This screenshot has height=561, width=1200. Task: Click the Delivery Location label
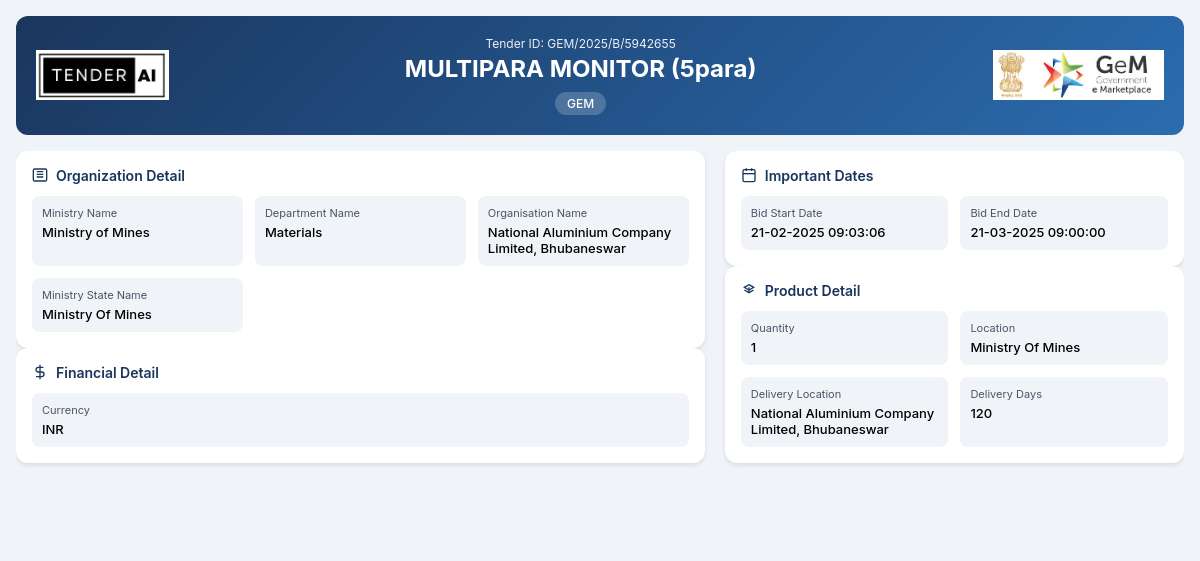(796, 394)
